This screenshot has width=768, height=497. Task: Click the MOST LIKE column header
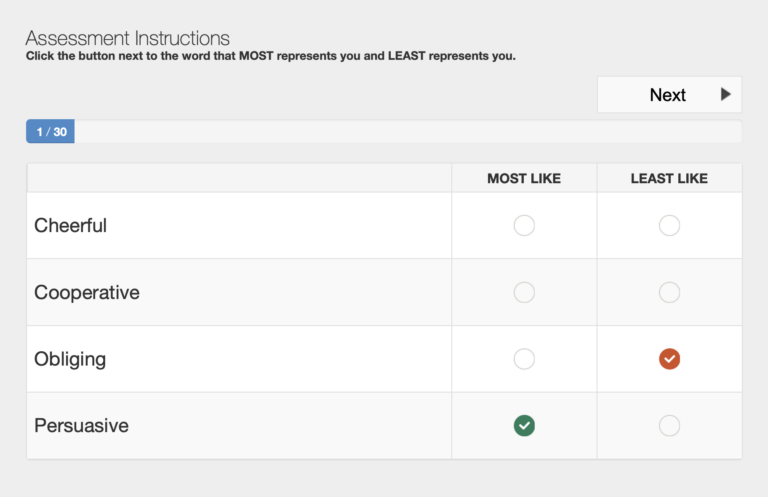click(524, 179)
